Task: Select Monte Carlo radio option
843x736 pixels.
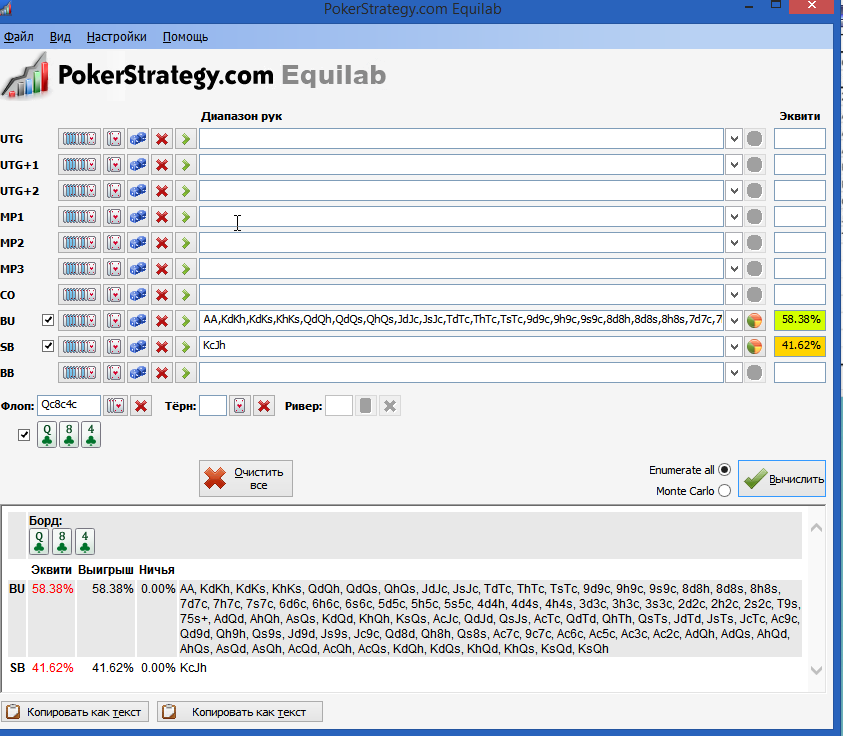Action: click(x=725, y=491)
